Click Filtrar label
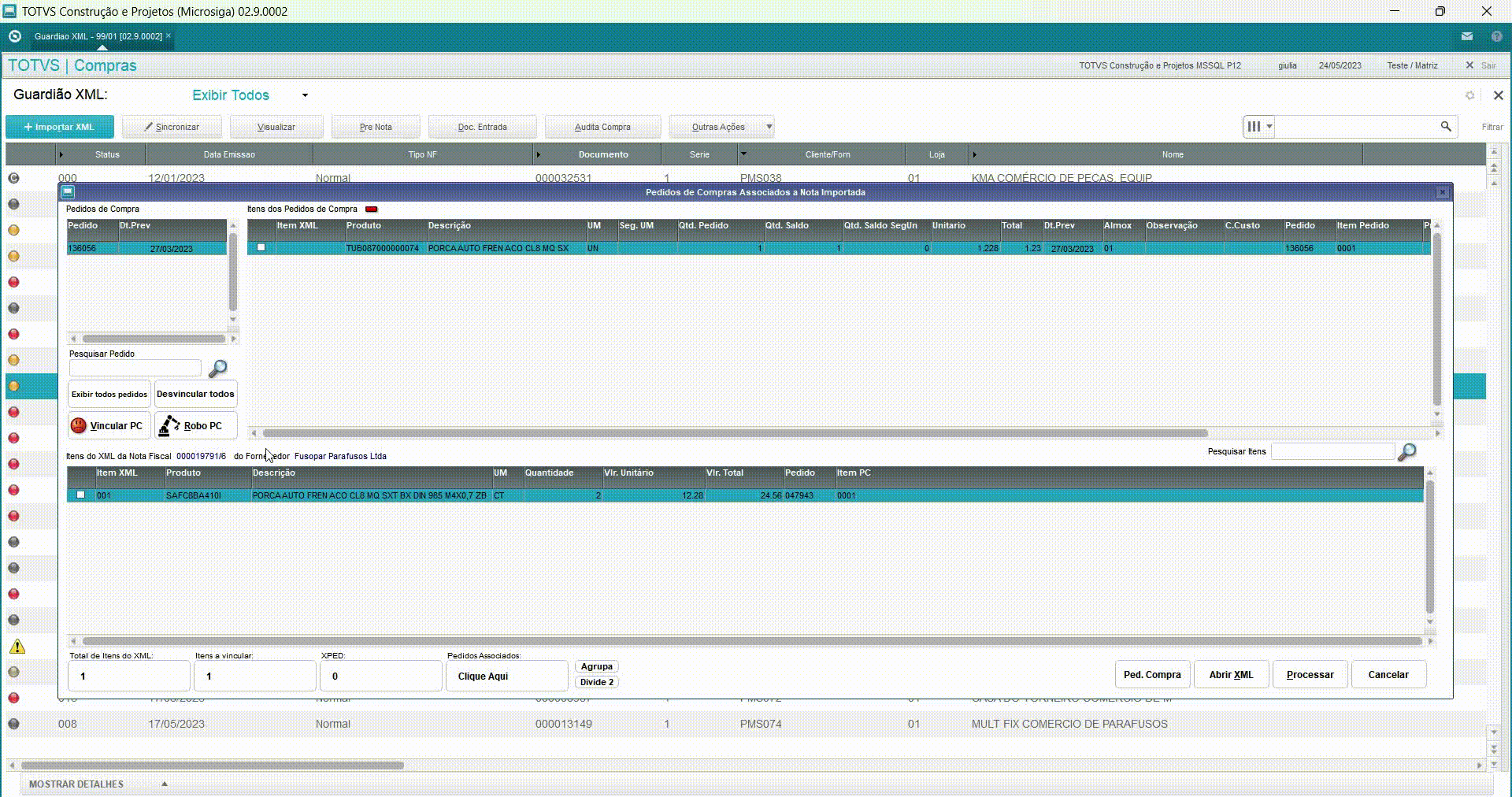The image size is (1512, 797). coord(1492,127)
